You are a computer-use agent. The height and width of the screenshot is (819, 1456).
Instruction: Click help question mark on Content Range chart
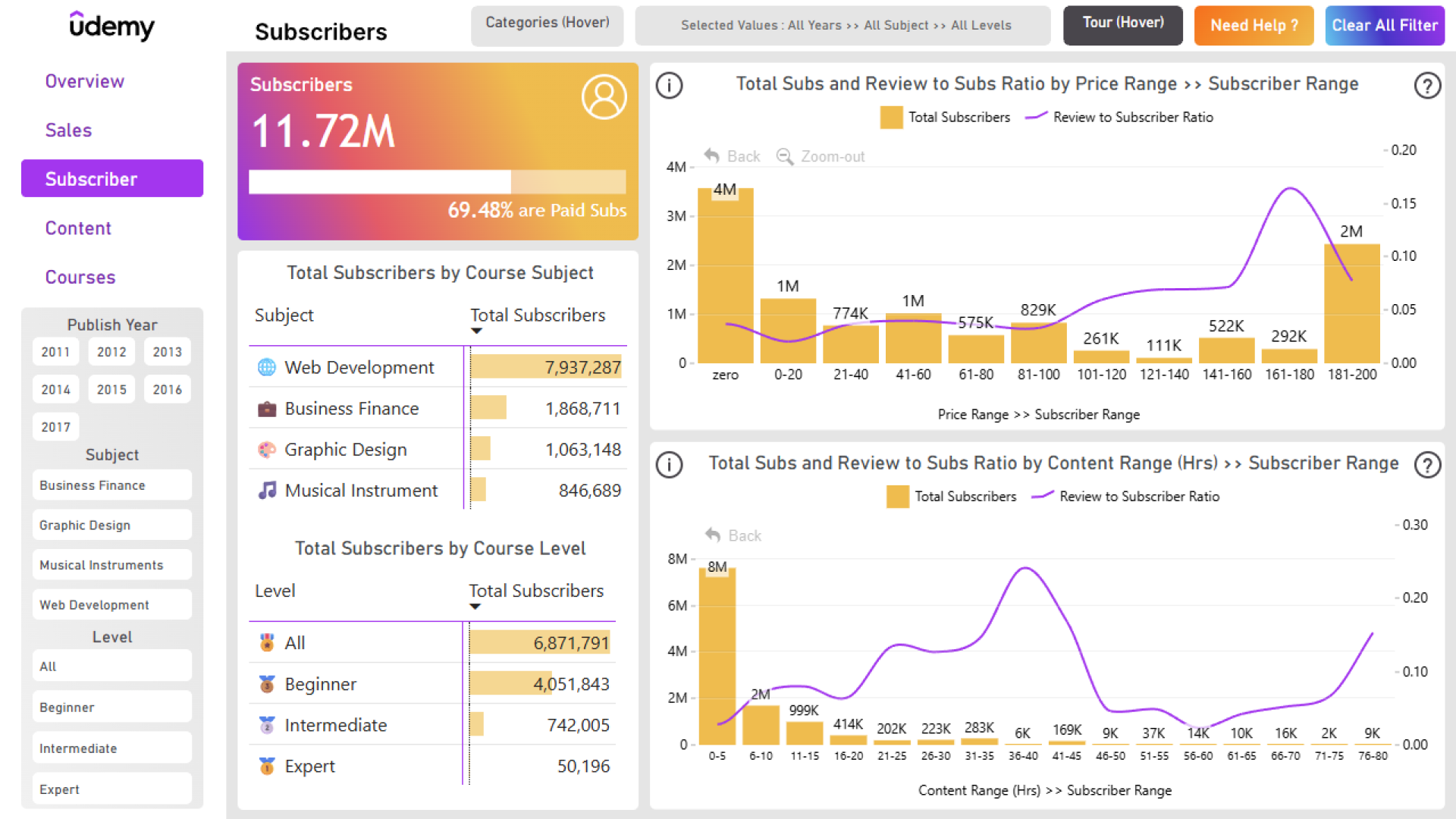pyautogui.click(x=1427, y=465)
